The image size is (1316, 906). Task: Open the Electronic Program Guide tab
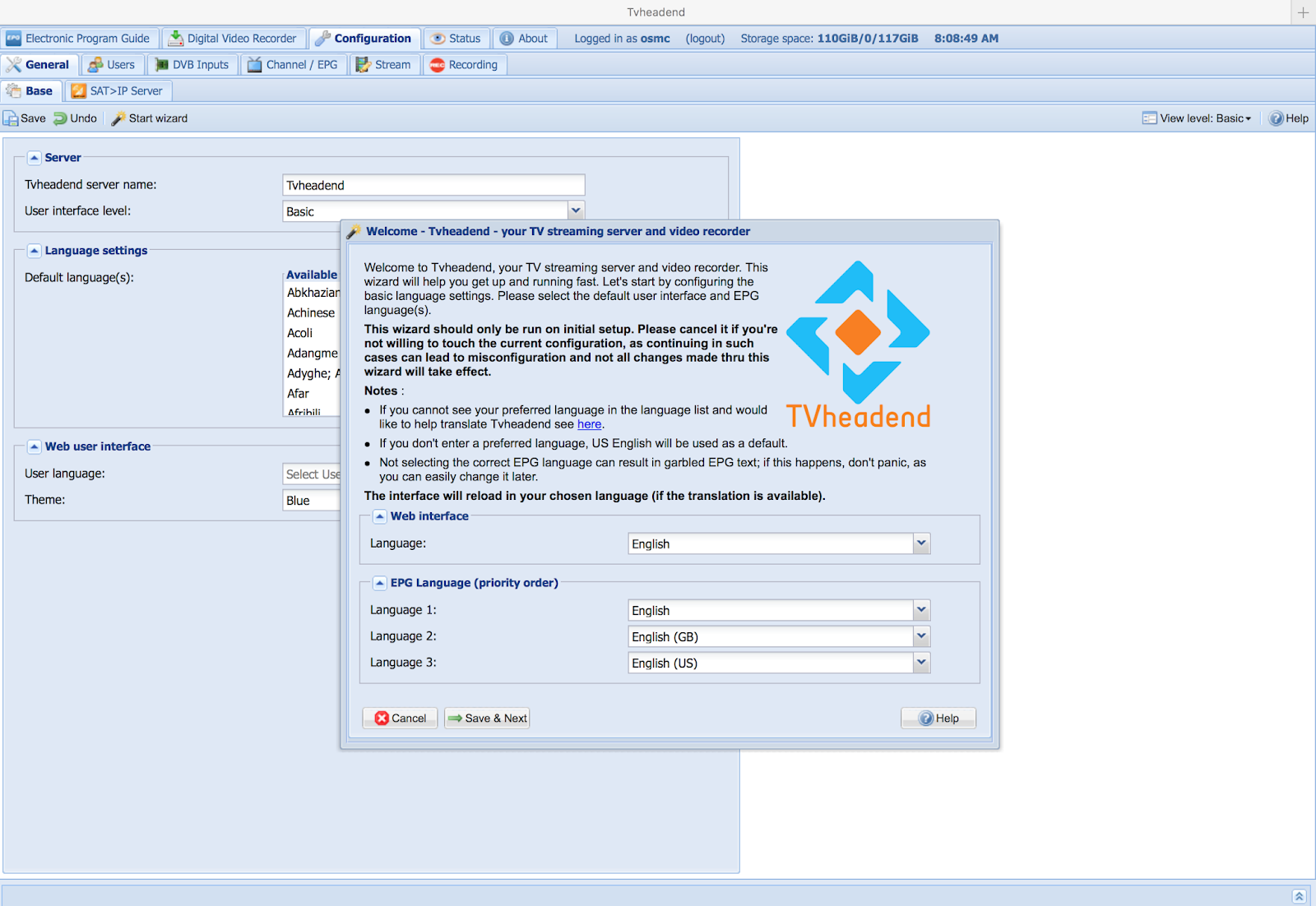click(x=79, y=39)
